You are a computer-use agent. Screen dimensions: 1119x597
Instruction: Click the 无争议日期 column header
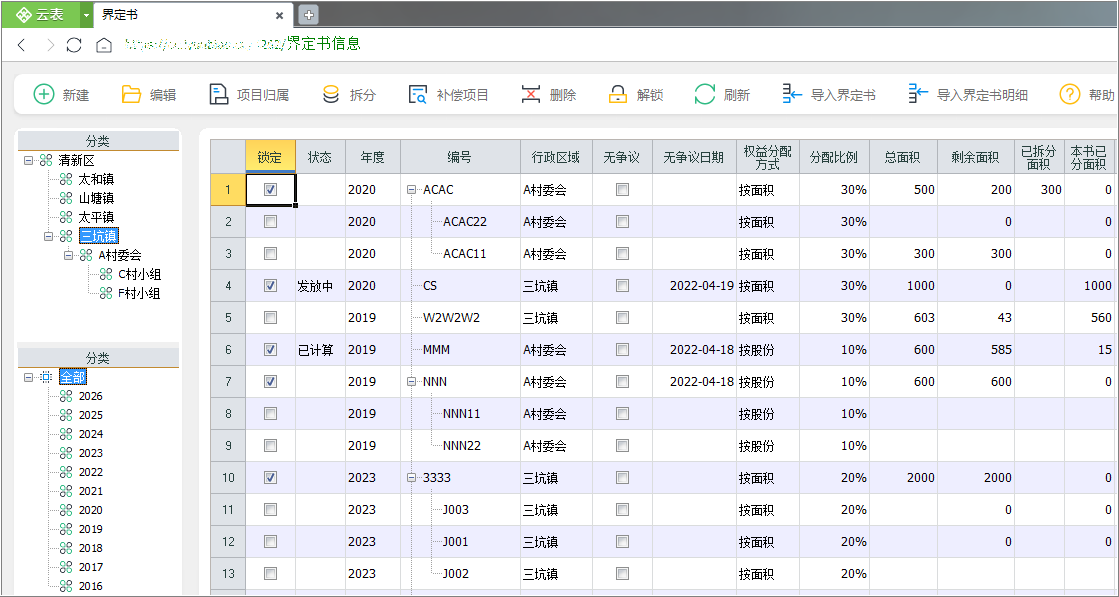pyautogui.click(x=694, y=157)
